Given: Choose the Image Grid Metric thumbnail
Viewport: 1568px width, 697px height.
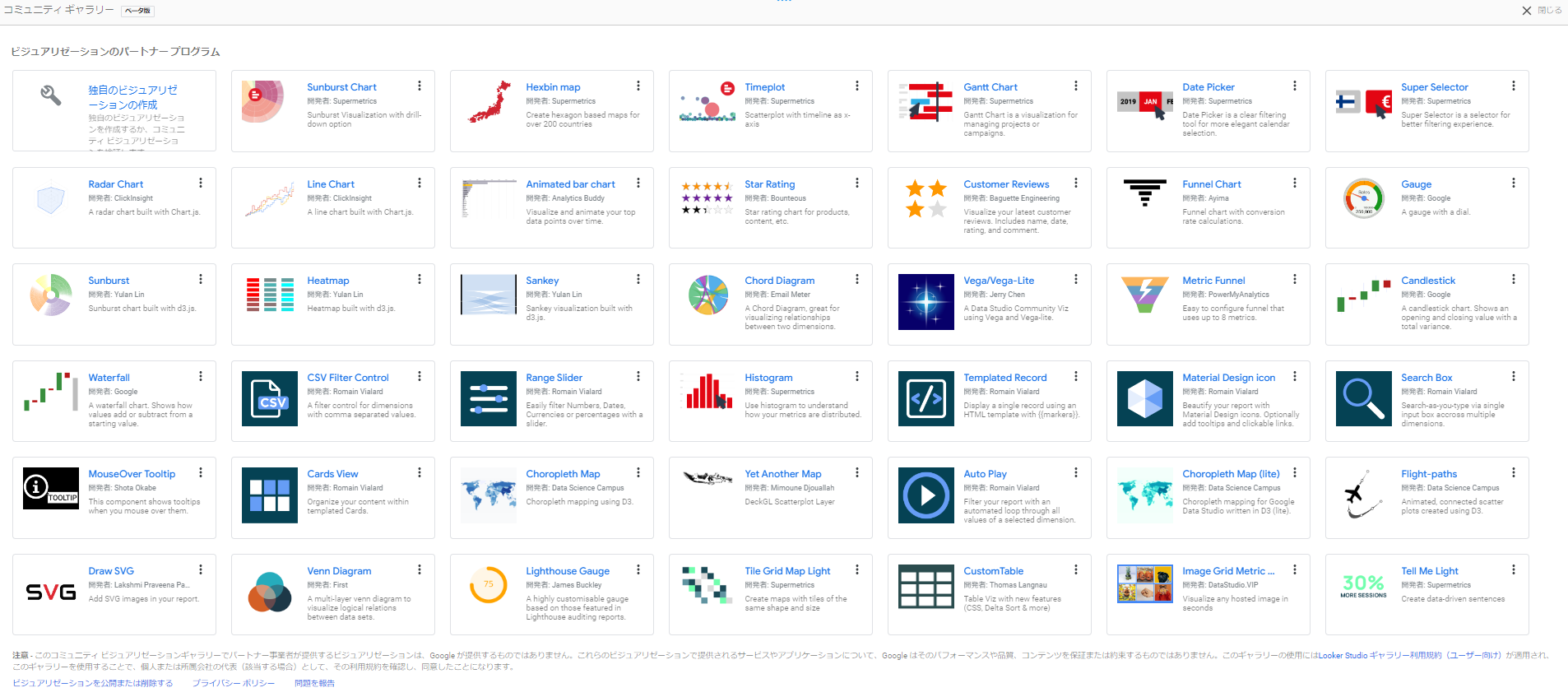Looking at the screenshot, I should (x=1145, y=584).
